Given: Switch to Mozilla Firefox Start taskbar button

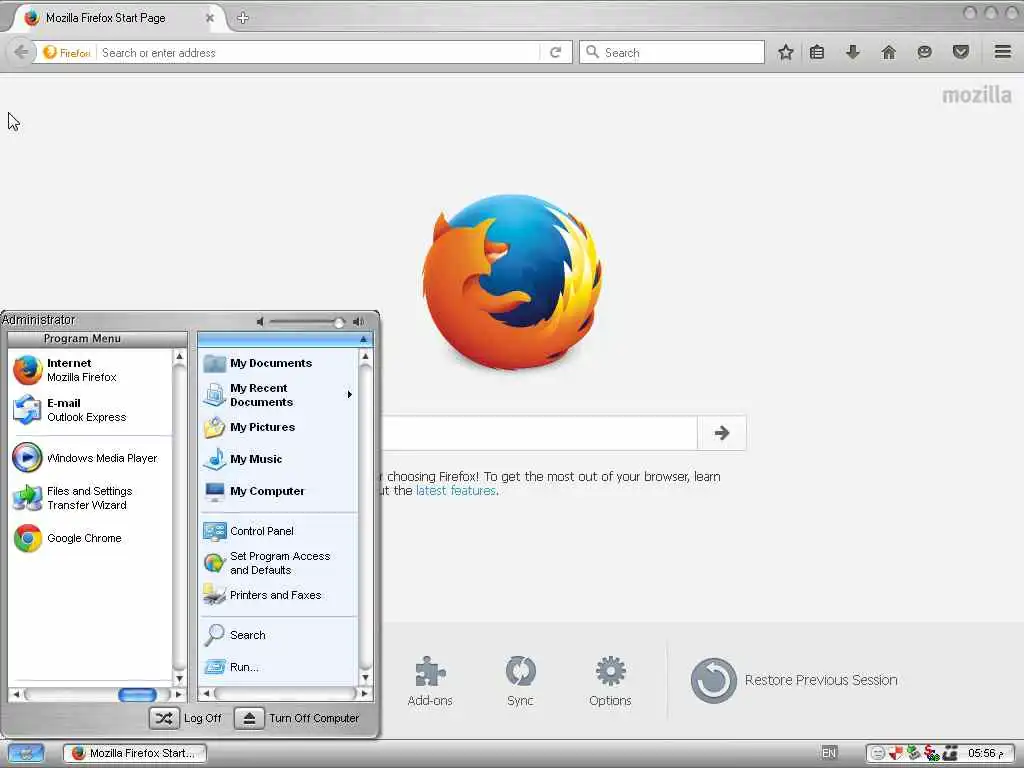Looking at the screenshot, I should 135,754.
